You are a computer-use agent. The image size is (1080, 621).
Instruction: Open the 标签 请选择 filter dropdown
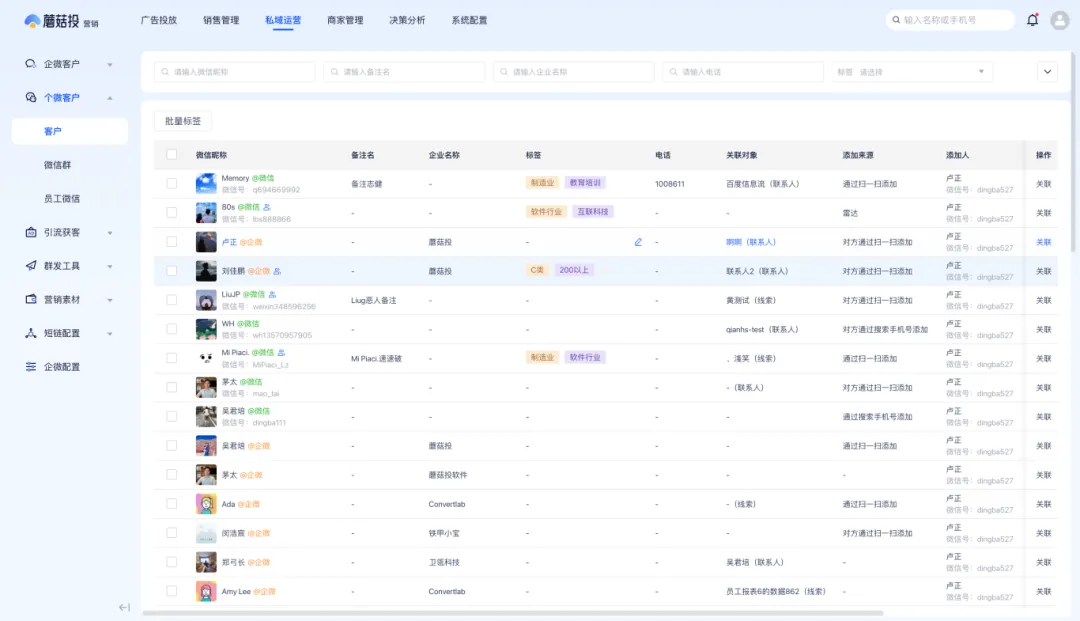[x=910, y=71]
